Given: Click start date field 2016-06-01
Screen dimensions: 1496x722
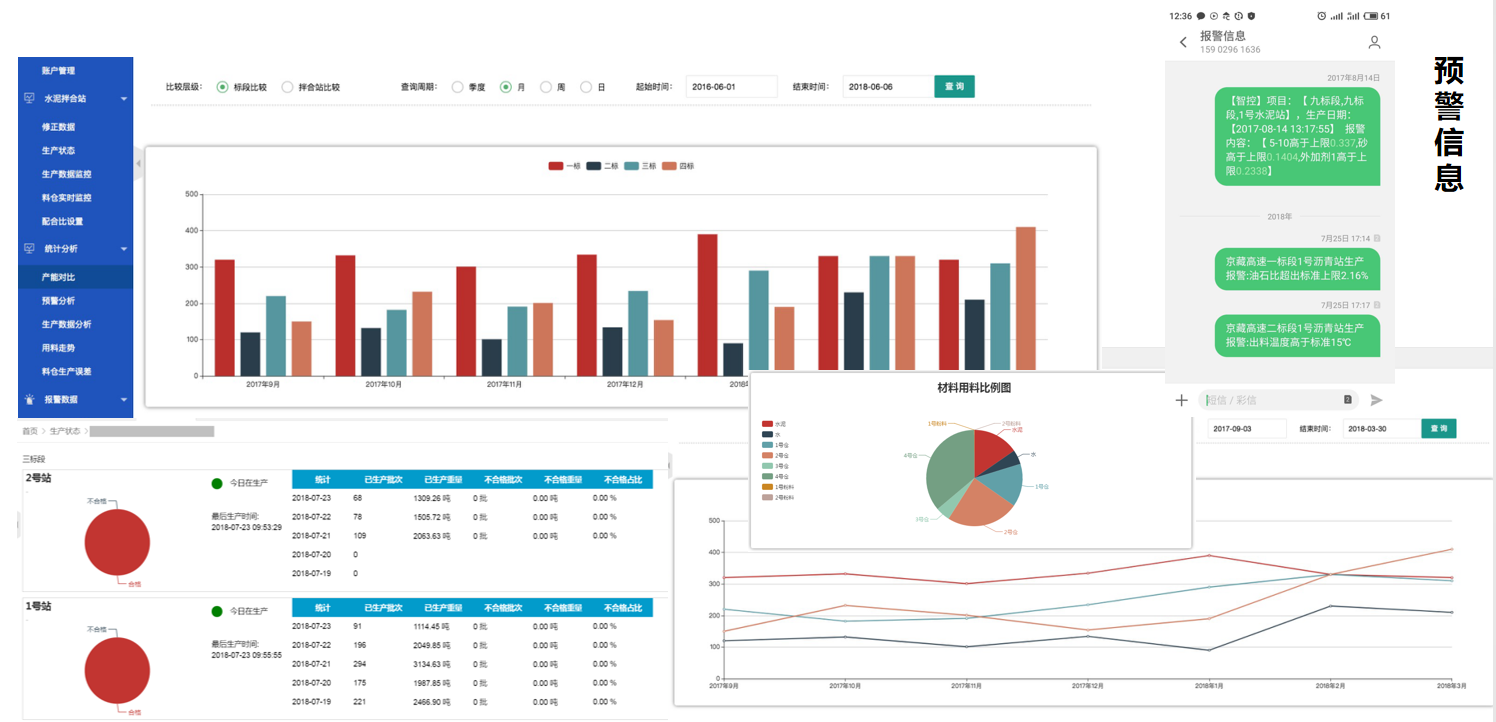Looking at the screenshot, I should click(x=732, y=87).
